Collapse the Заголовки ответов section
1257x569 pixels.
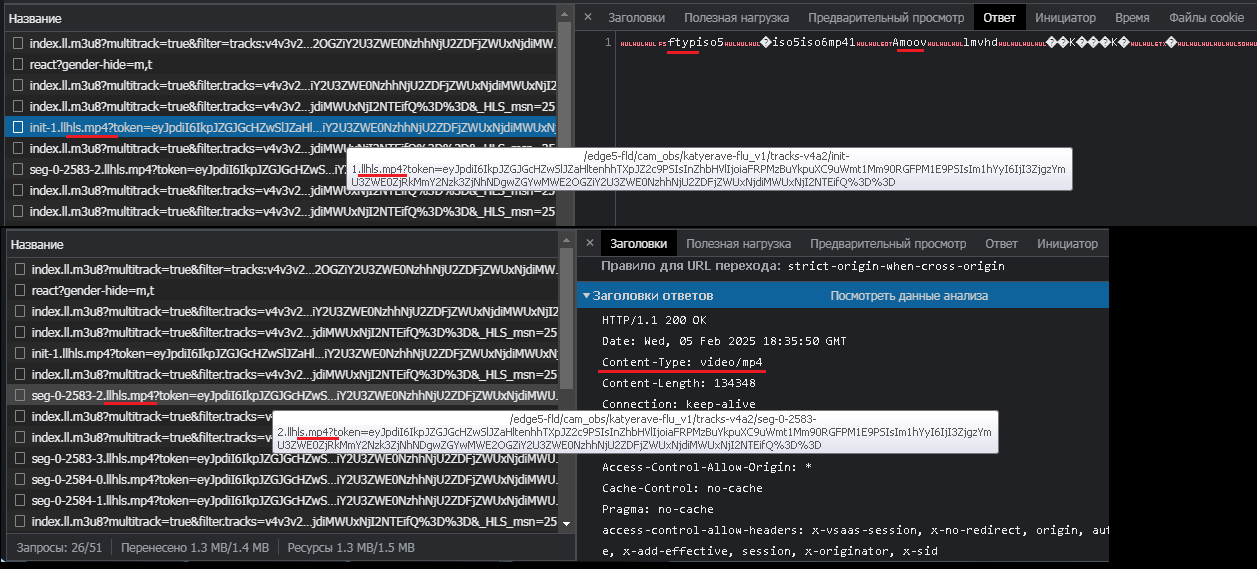tap(587, 296)
